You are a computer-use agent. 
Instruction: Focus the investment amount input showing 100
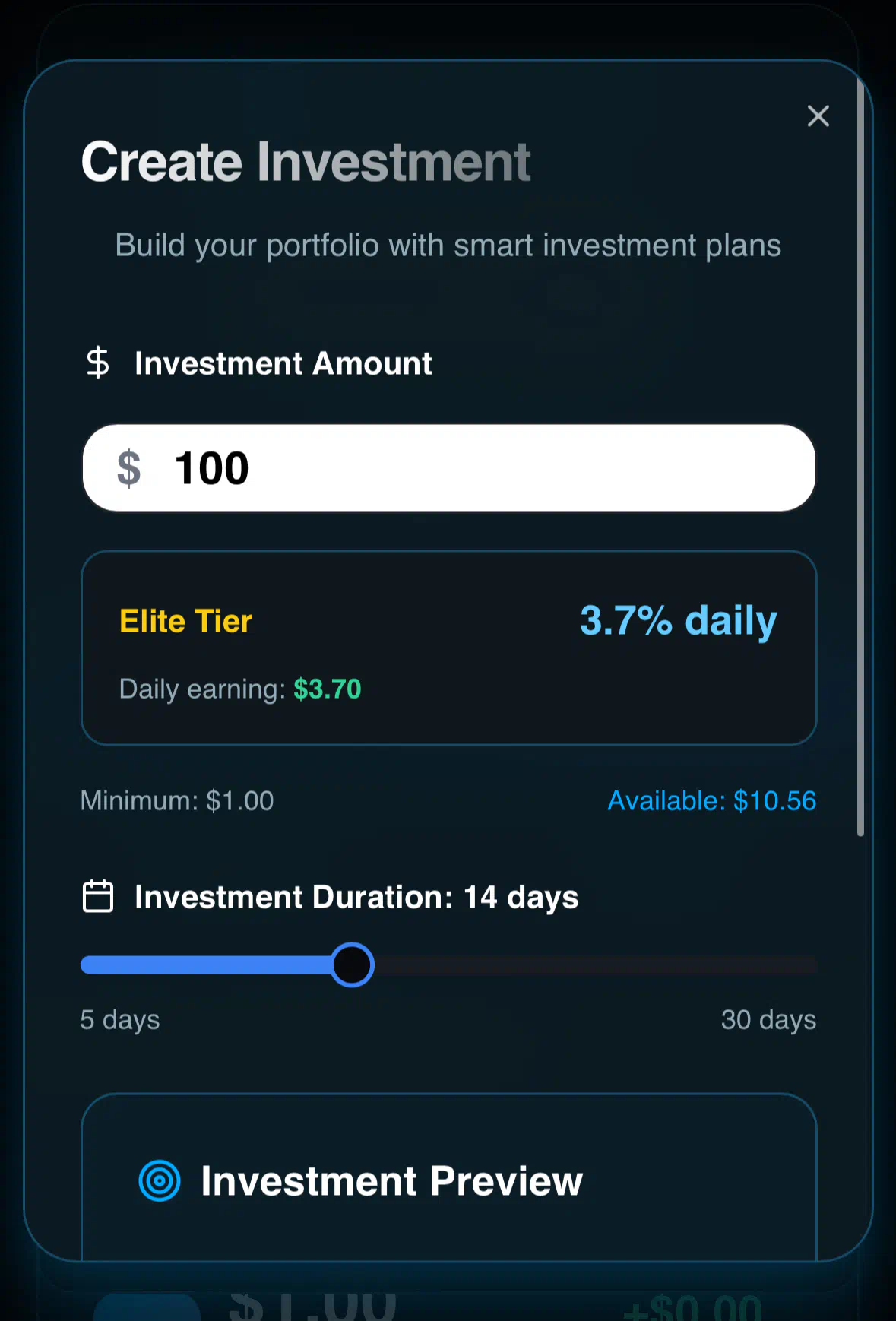tap(448, 468)
